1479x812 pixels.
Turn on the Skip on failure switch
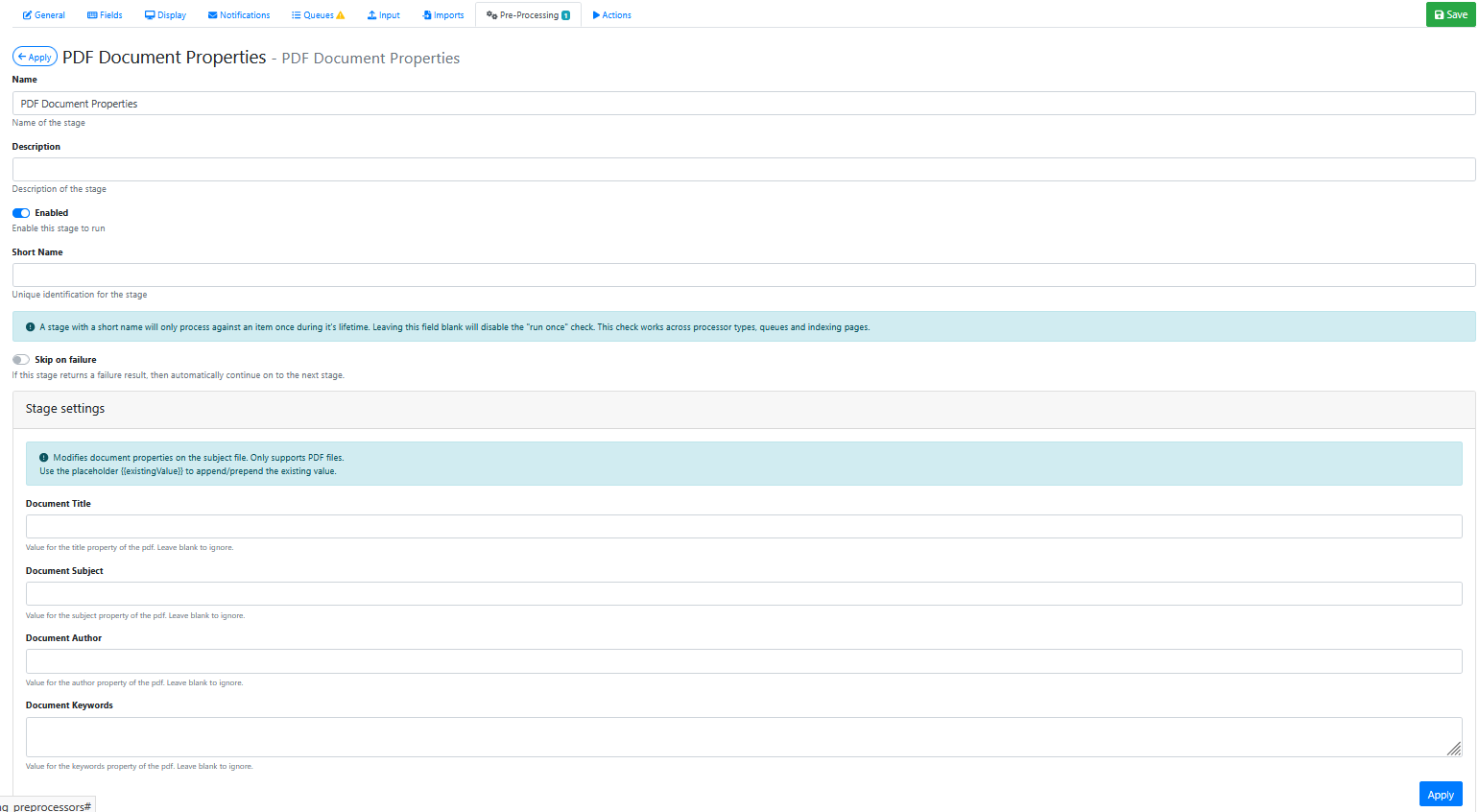(x=21, y=360)
